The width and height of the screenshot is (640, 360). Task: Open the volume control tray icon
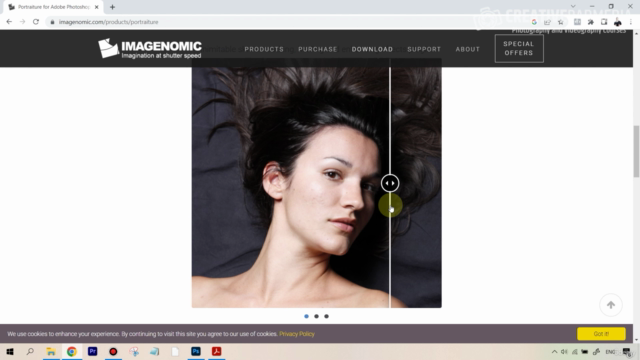coord(564,352)
